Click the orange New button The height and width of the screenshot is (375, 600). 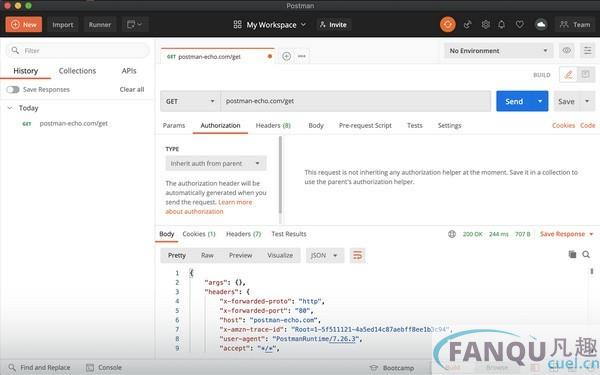[24, 24]
